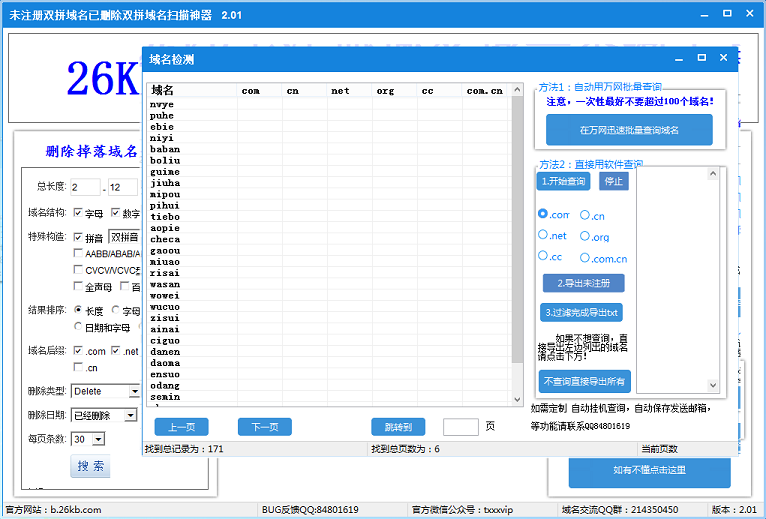Click 在万网迅速批量查询域名 button
Screen dimensions: 766x519
629,130
